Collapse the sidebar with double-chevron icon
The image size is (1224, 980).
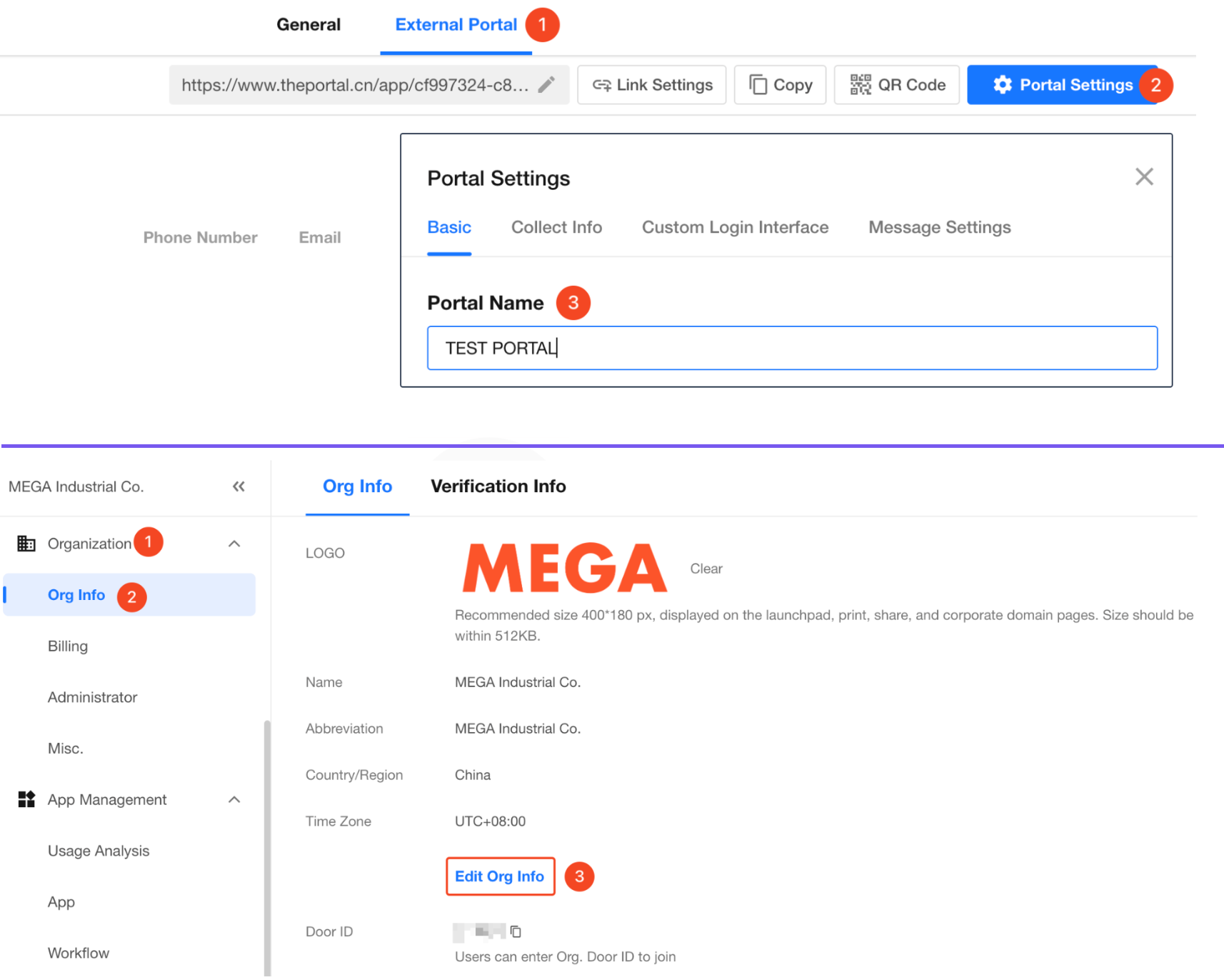tap(239, 486)
